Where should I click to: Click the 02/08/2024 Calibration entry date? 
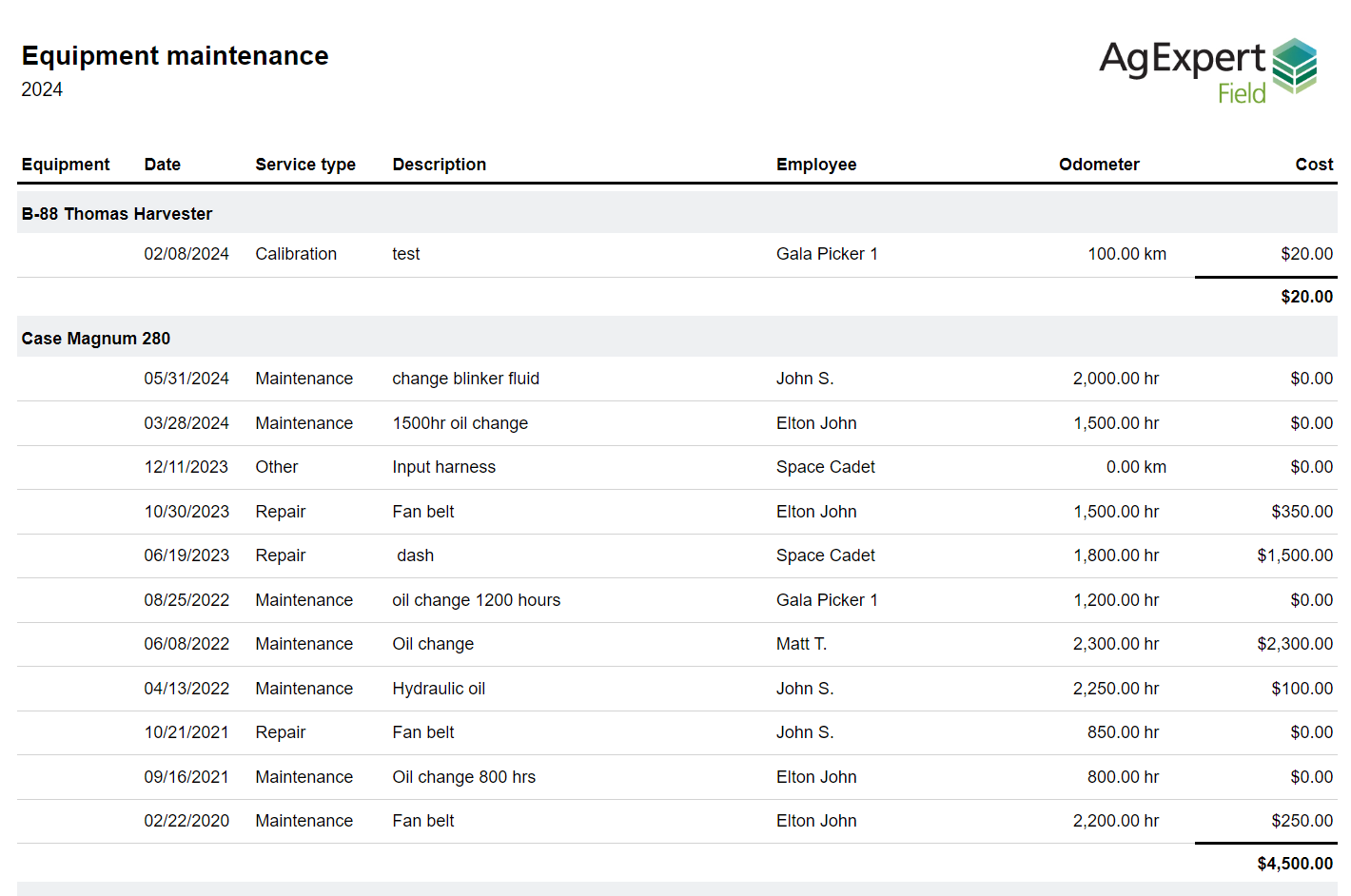tap(186, 254)
